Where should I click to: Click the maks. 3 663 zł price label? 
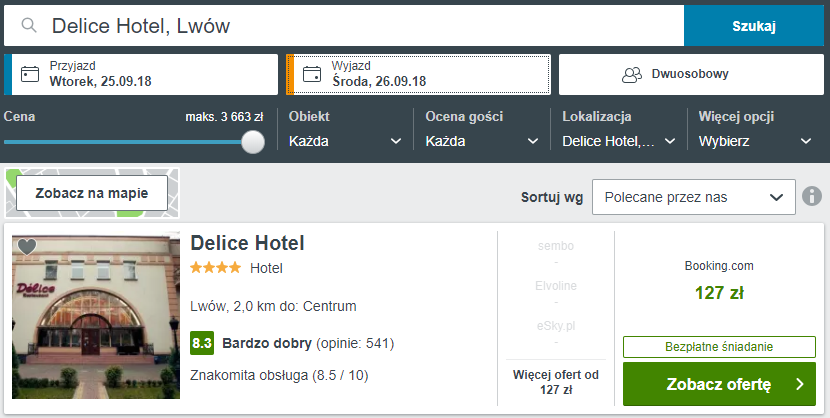(224, 116)
